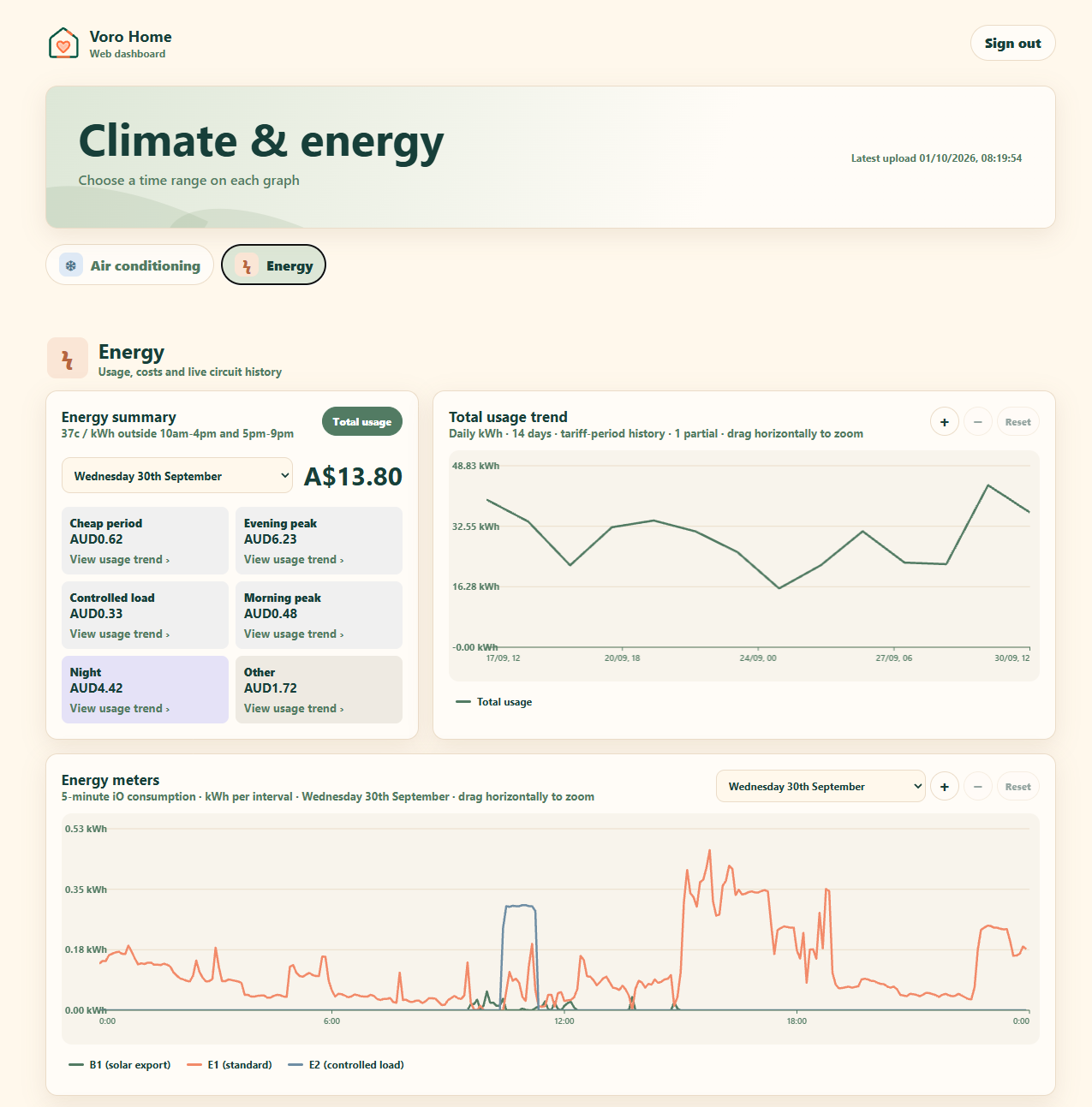Screen dimensions: 1092x1107
Task: Switch to the Air conditioning tab
Action: pos(130,265)
